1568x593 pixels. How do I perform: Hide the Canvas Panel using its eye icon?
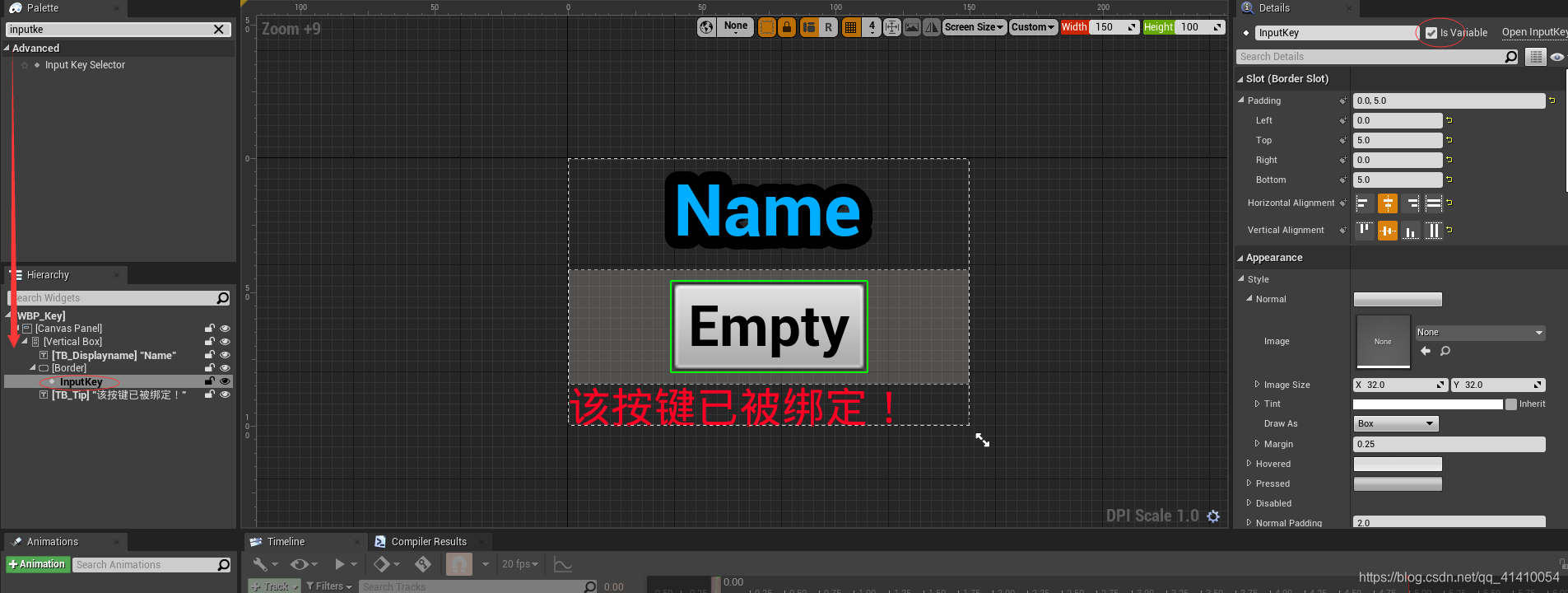tap(225, 329)
